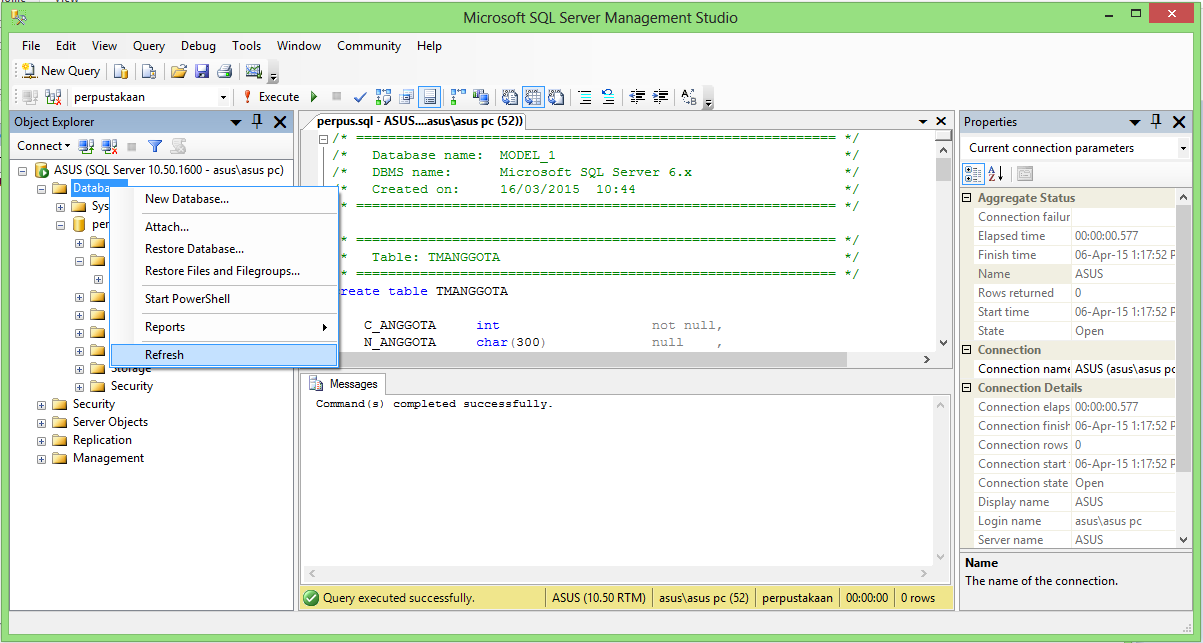1203x643 pixels.
Task: Select Results to File icon
Action: pyautogui.click(x=556, y=97)
